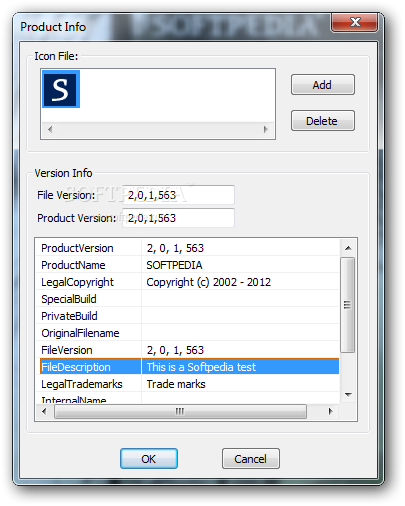Select the highlighted FileDescription row
The image size is (405, 506).
[188, 367]
